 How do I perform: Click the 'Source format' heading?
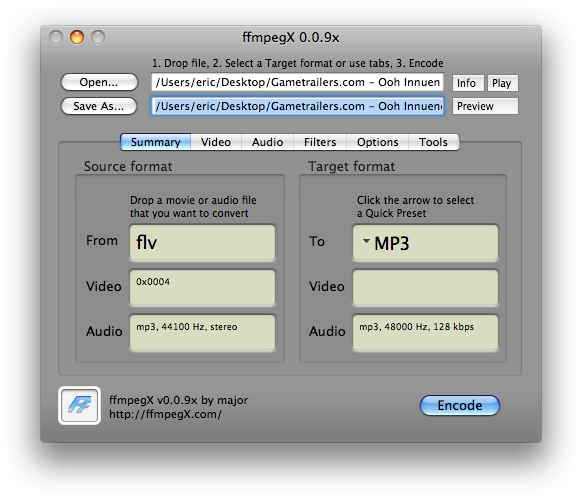point(128,166)
